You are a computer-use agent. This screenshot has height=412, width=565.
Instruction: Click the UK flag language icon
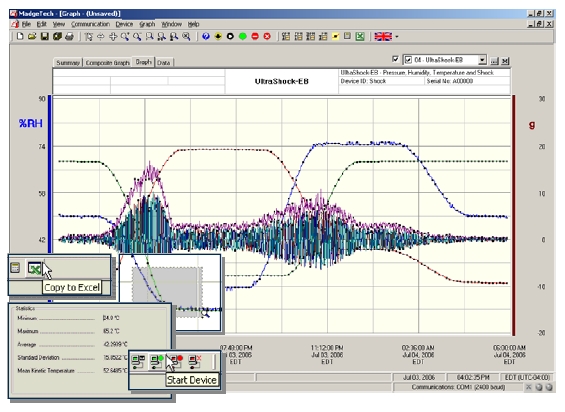tap(383, 36)
